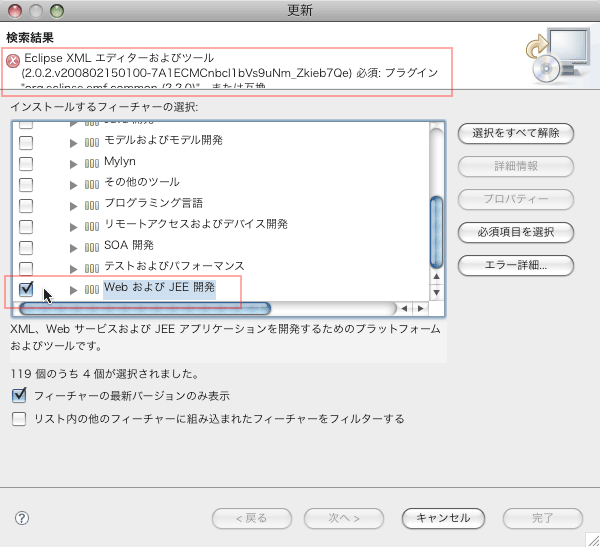This screenshot has height=547, width=600.
Task: Click the window resize grip corner
Action: click(x=593, y=540)
